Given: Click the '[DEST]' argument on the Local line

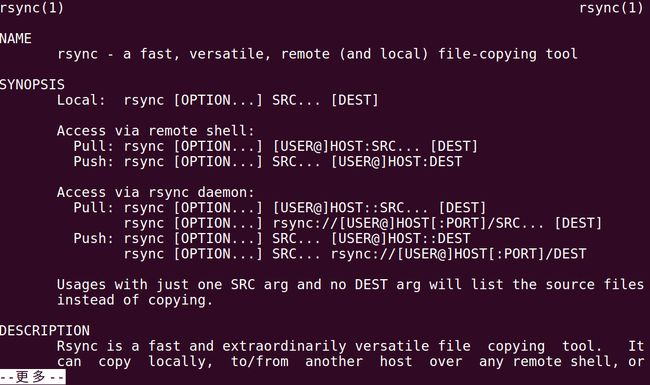Looking at the screenshot, I should 355,100.
